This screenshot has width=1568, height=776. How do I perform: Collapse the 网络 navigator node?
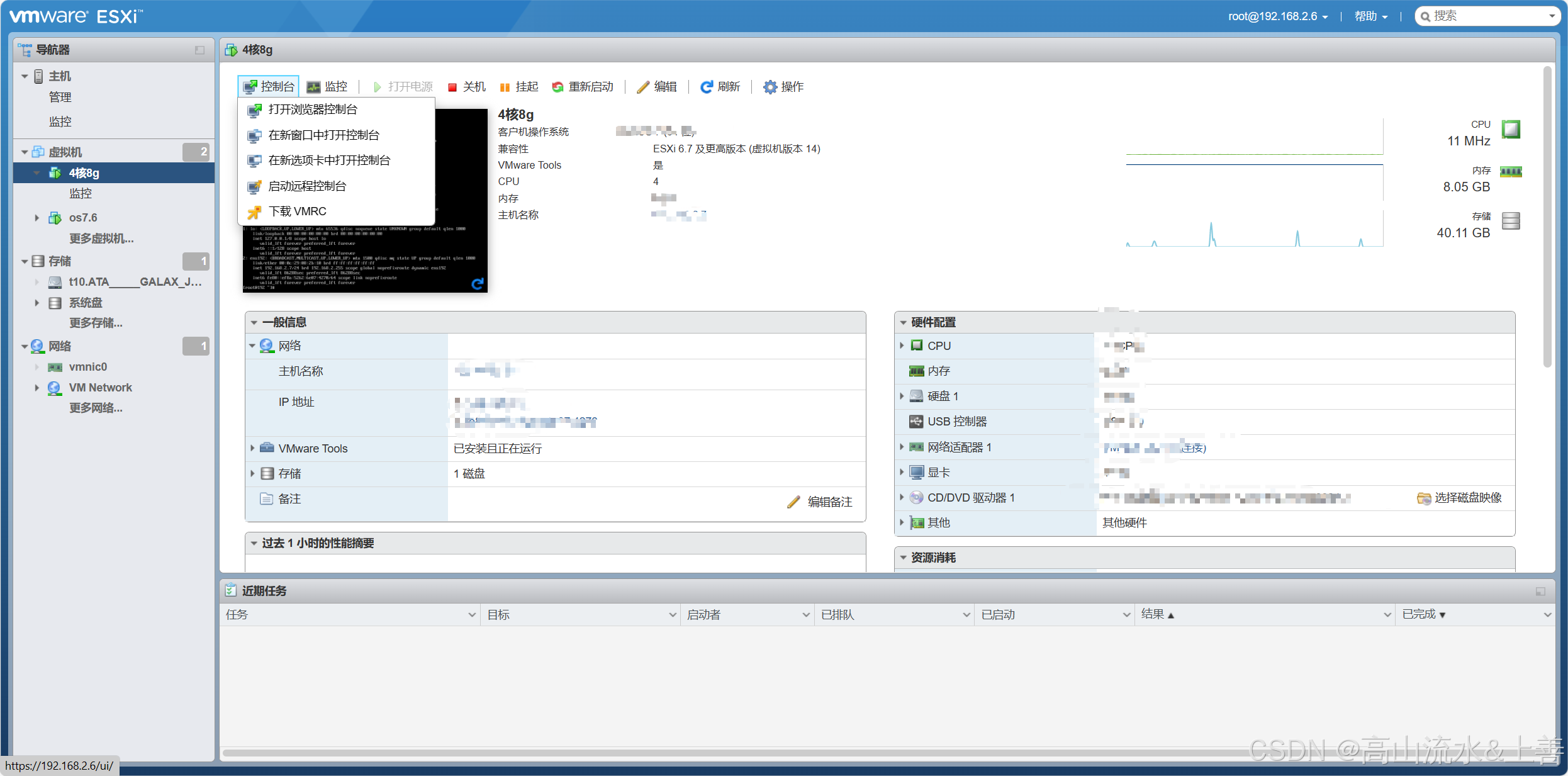click(x=25, y=346)
